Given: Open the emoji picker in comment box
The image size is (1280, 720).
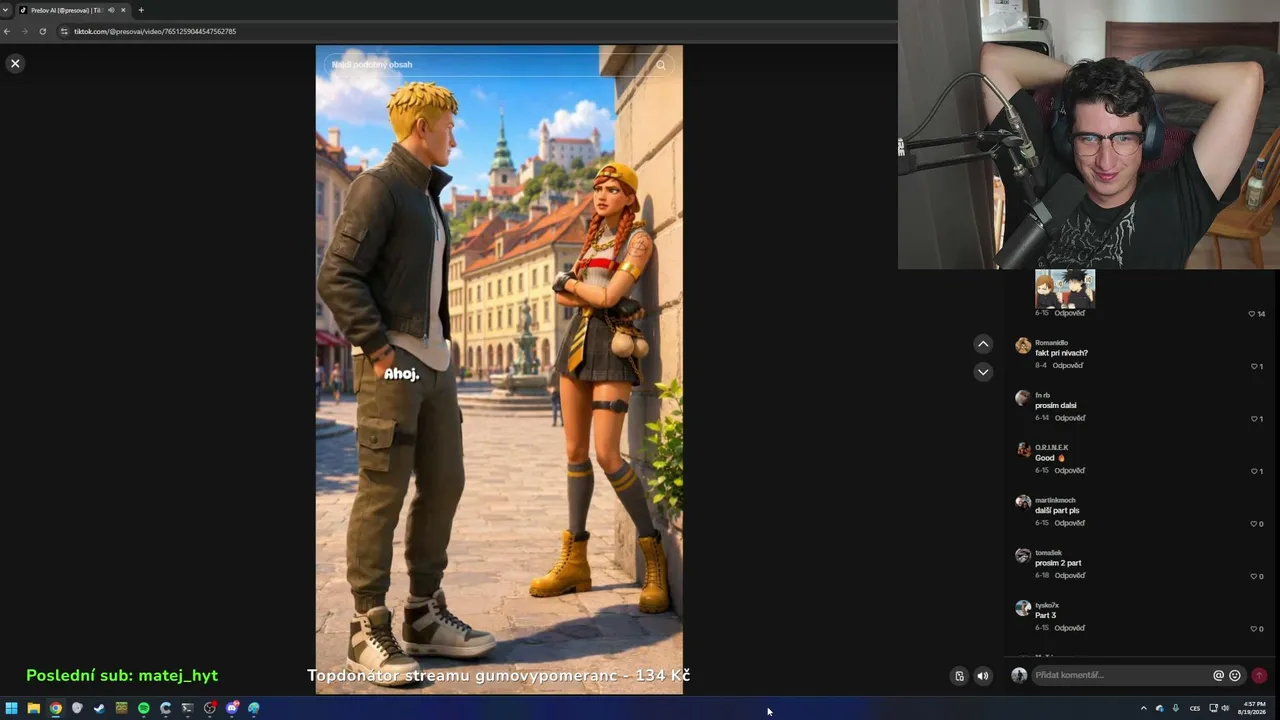Looking at the screenshot, I should click(1235, 675).
